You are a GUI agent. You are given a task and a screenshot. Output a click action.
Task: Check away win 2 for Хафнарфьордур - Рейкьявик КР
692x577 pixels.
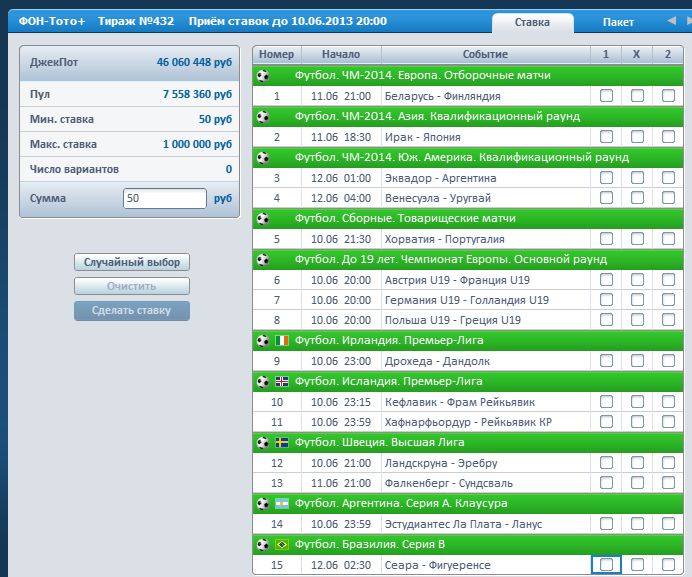click(x=668, y=422)
